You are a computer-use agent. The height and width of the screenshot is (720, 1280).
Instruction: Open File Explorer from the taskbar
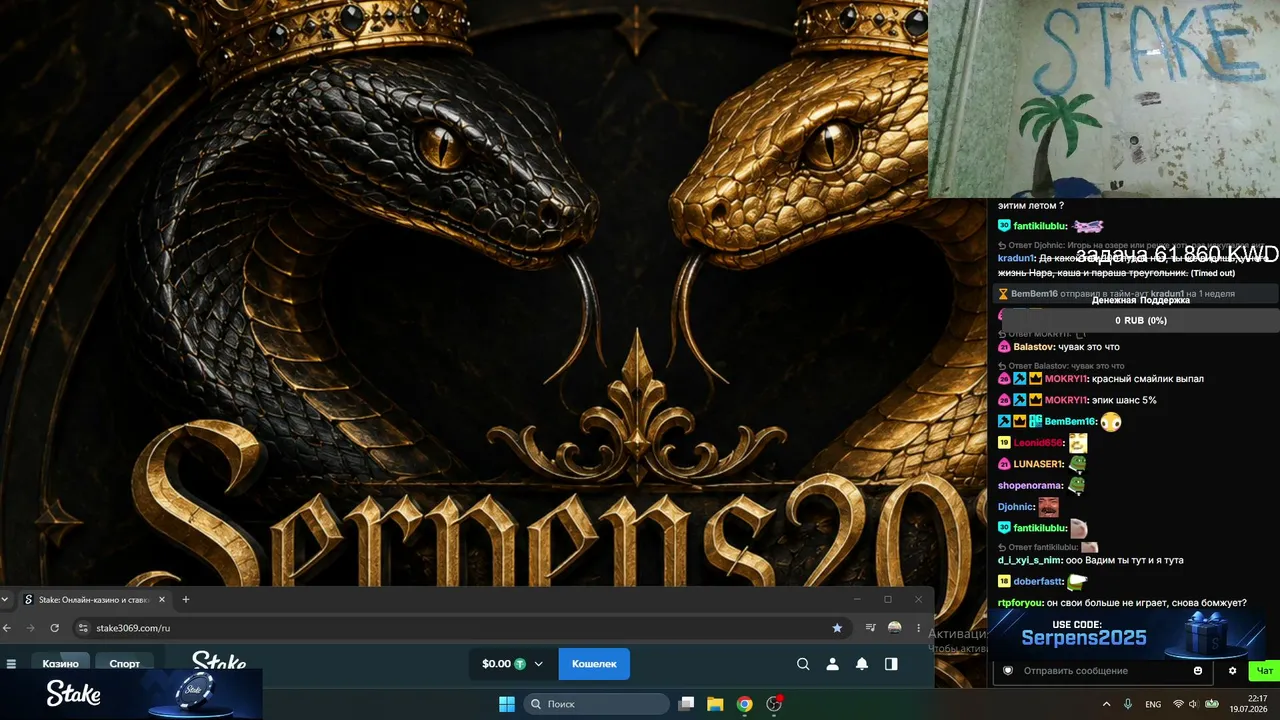pyautogui.click(x=715, y=704)
